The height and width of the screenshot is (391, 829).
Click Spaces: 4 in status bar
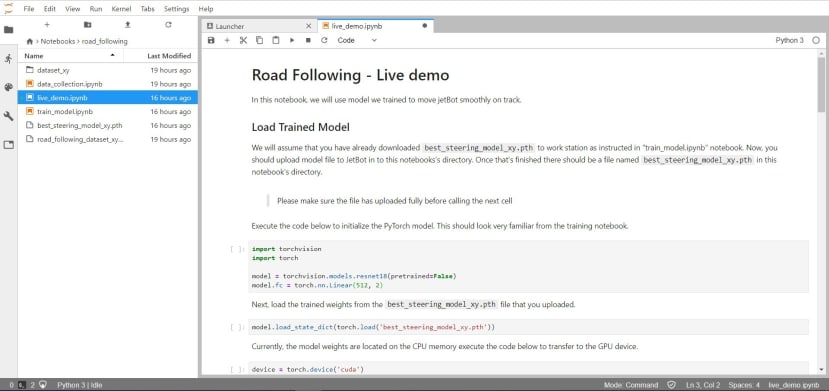[744, 385]
